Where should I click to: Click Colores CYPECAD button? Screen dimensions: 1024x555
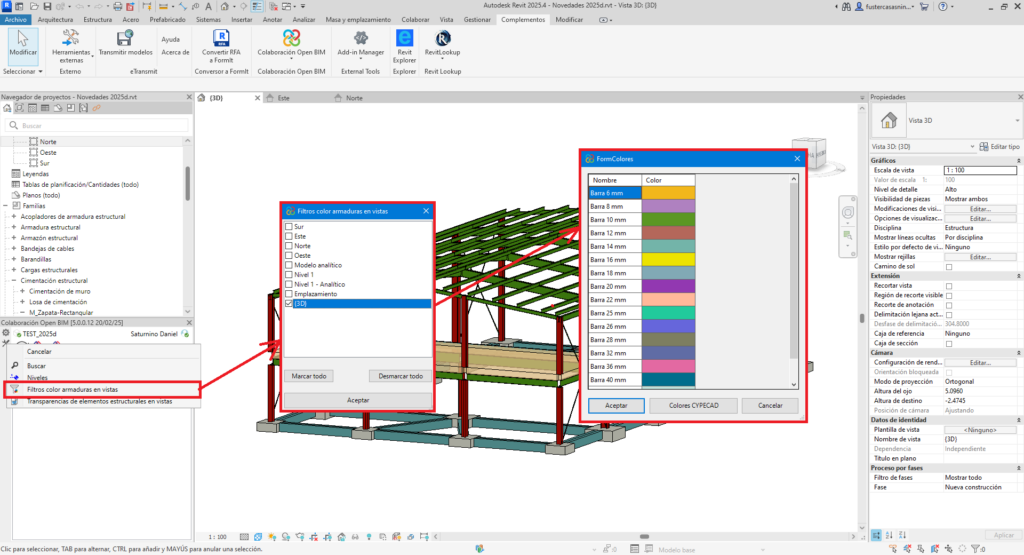[694, 405]
